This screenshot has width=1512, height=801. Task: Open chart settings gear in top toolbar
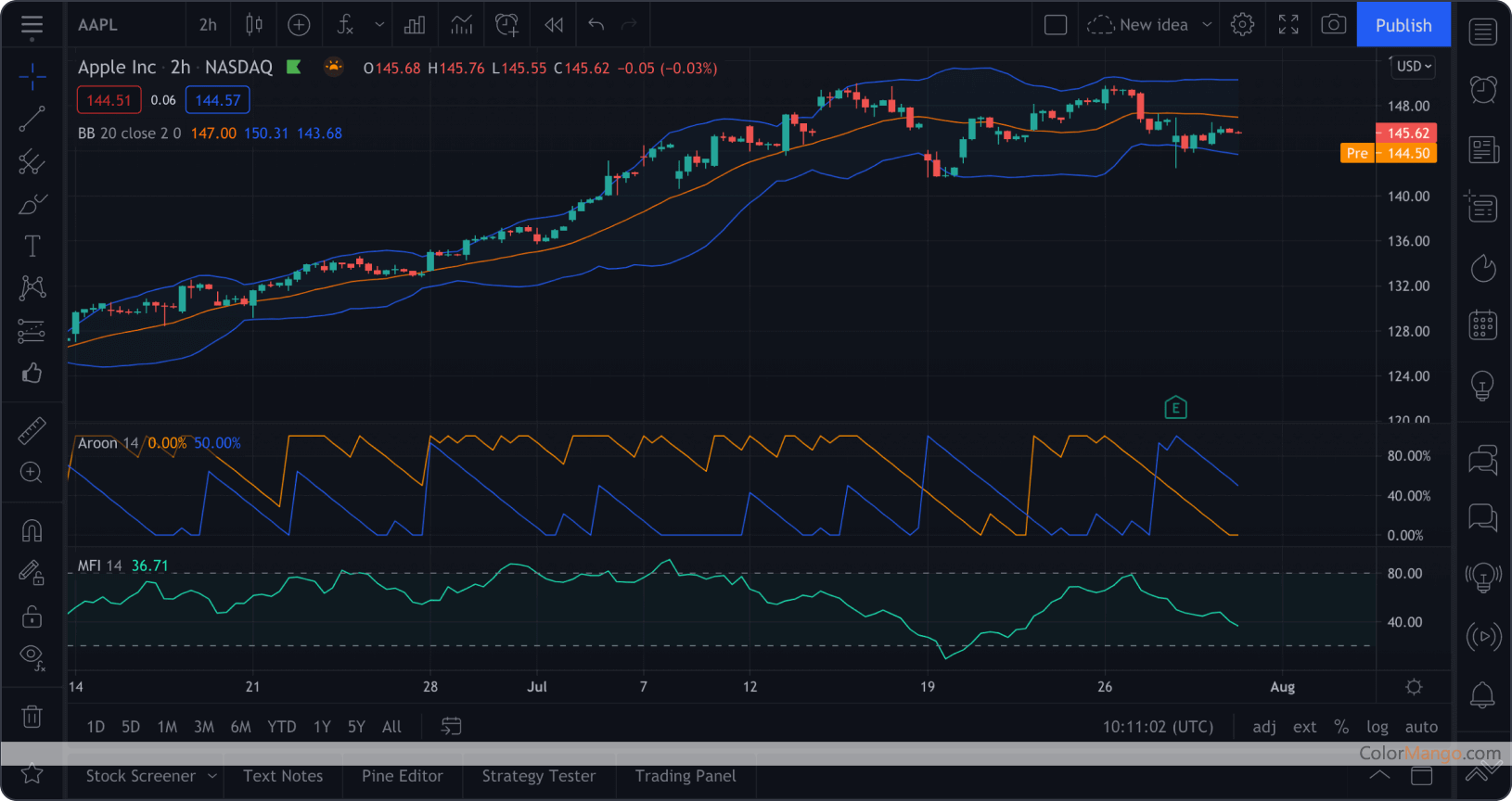[1242, 25]
